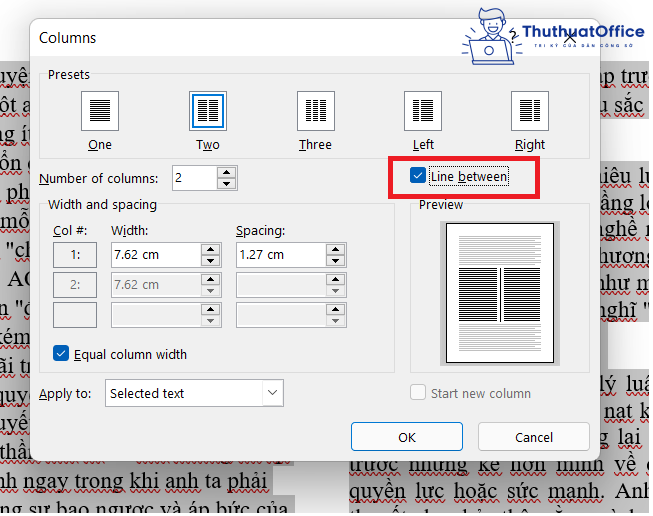
Task: Click the Col # '1:' cell
Action: [75, 255]
